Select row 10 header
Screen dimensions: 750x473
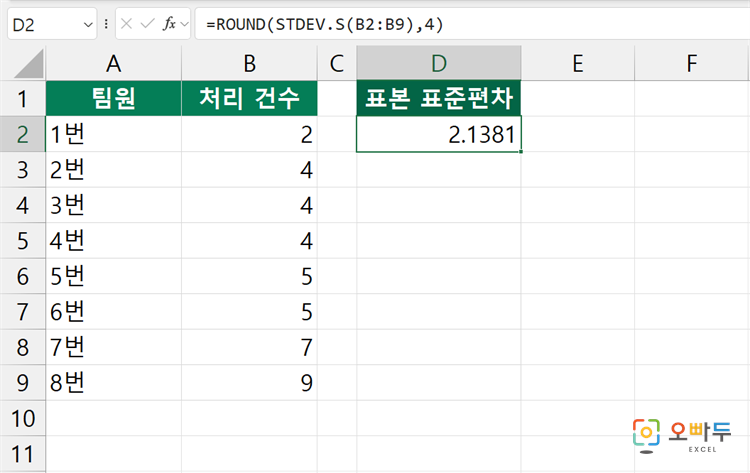22,418
